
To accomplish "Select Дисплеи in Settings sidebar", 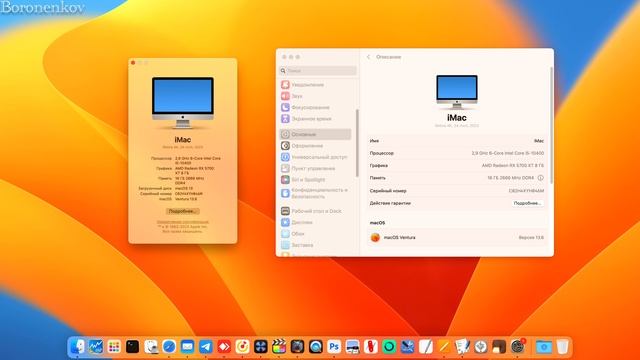I will click(315, 222).
